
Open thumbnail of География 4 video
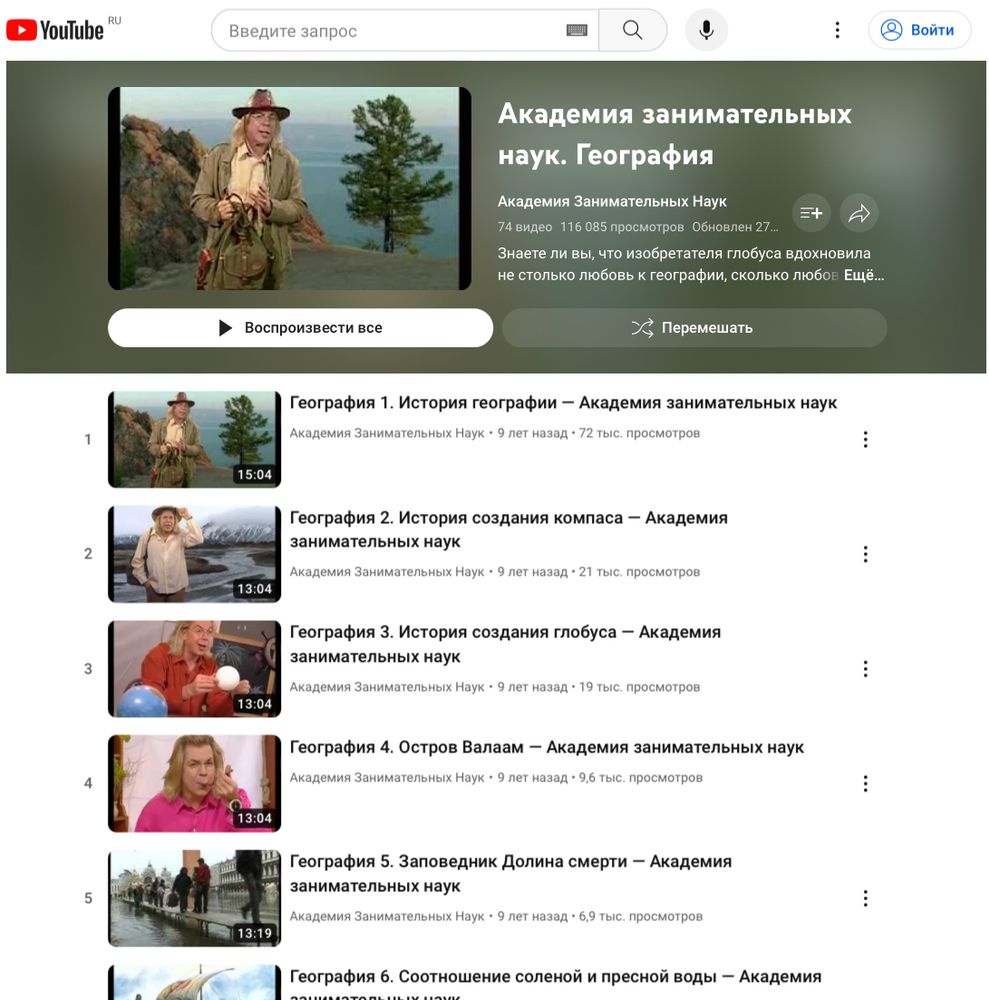click(194, 784)
